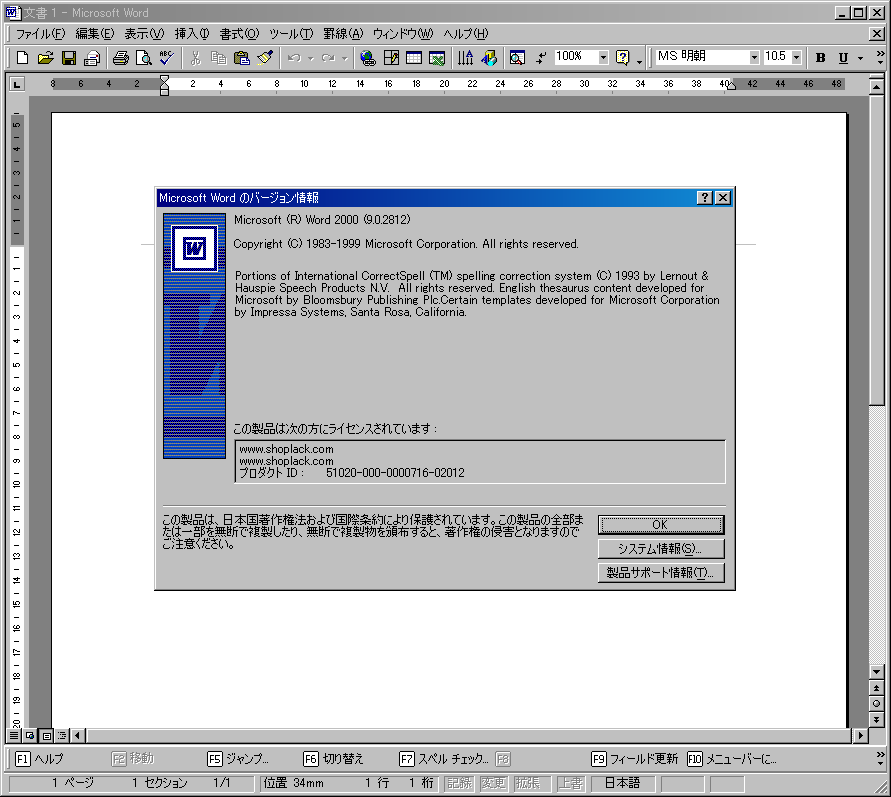This screenshot has height=797, width=891.
Task: Click the New Blank Document icon
Action: [22, 58]
